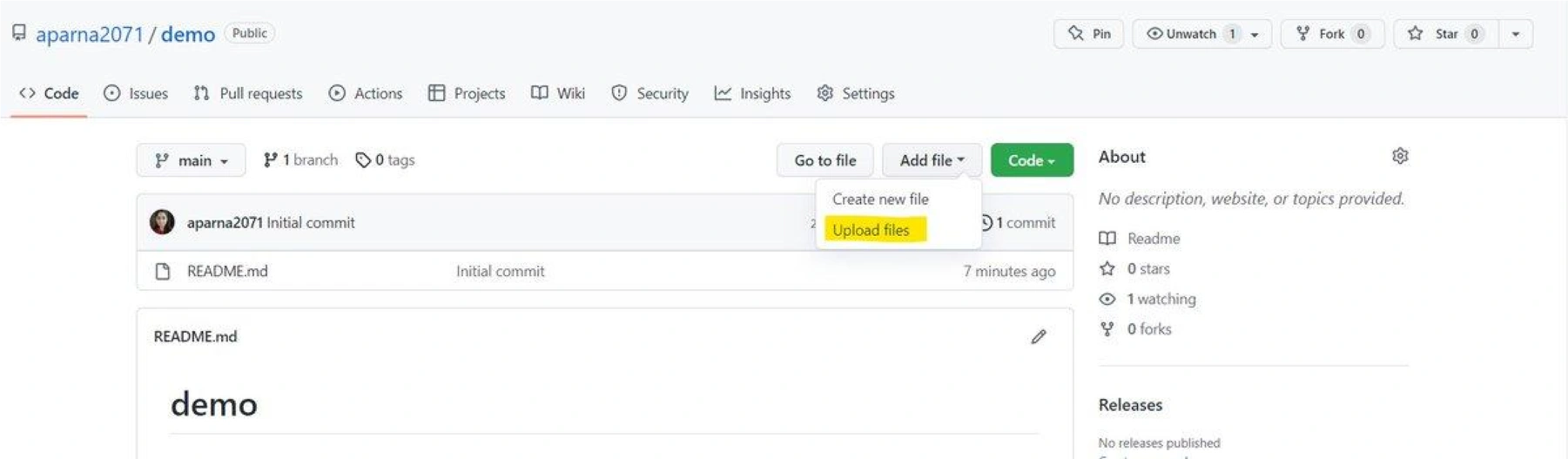Click the pencil icon to edit README
Image resolution: width=1568 pixels, height=459 pixels.
click(1038, 337)
